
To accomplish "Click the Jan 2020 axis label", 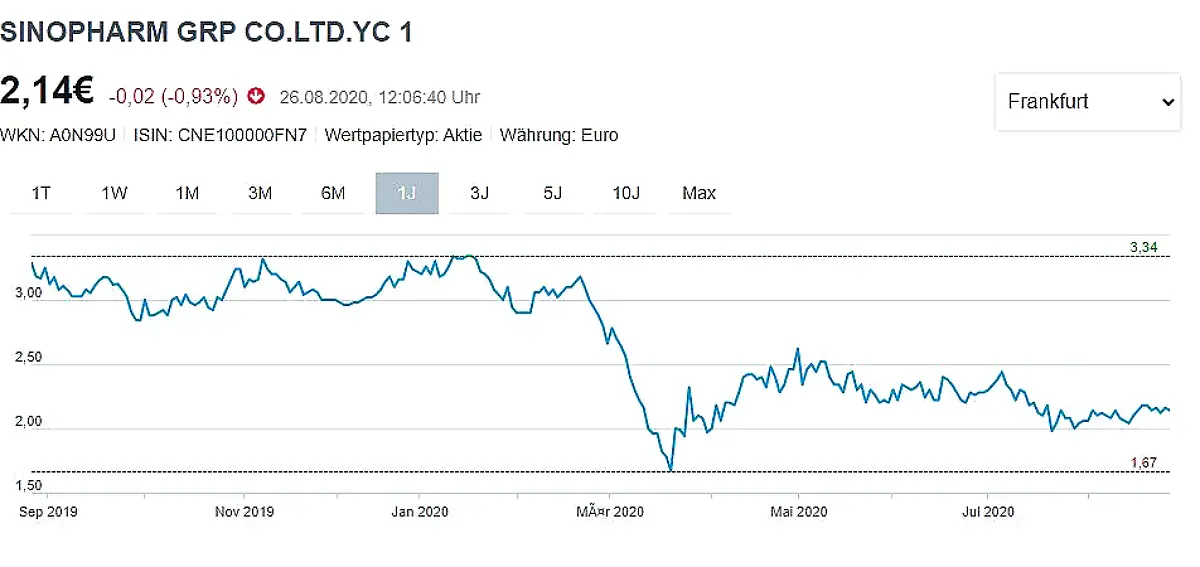I will pos(420,512).
